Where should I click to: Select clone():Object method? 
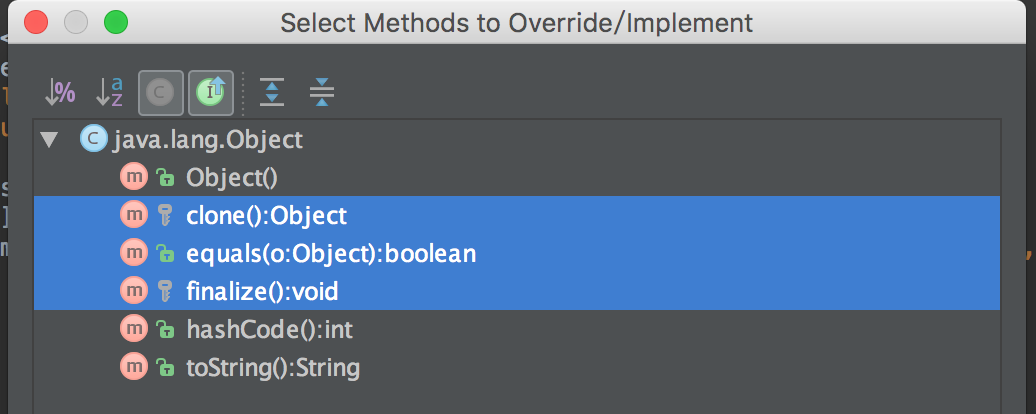coord(266,216)
